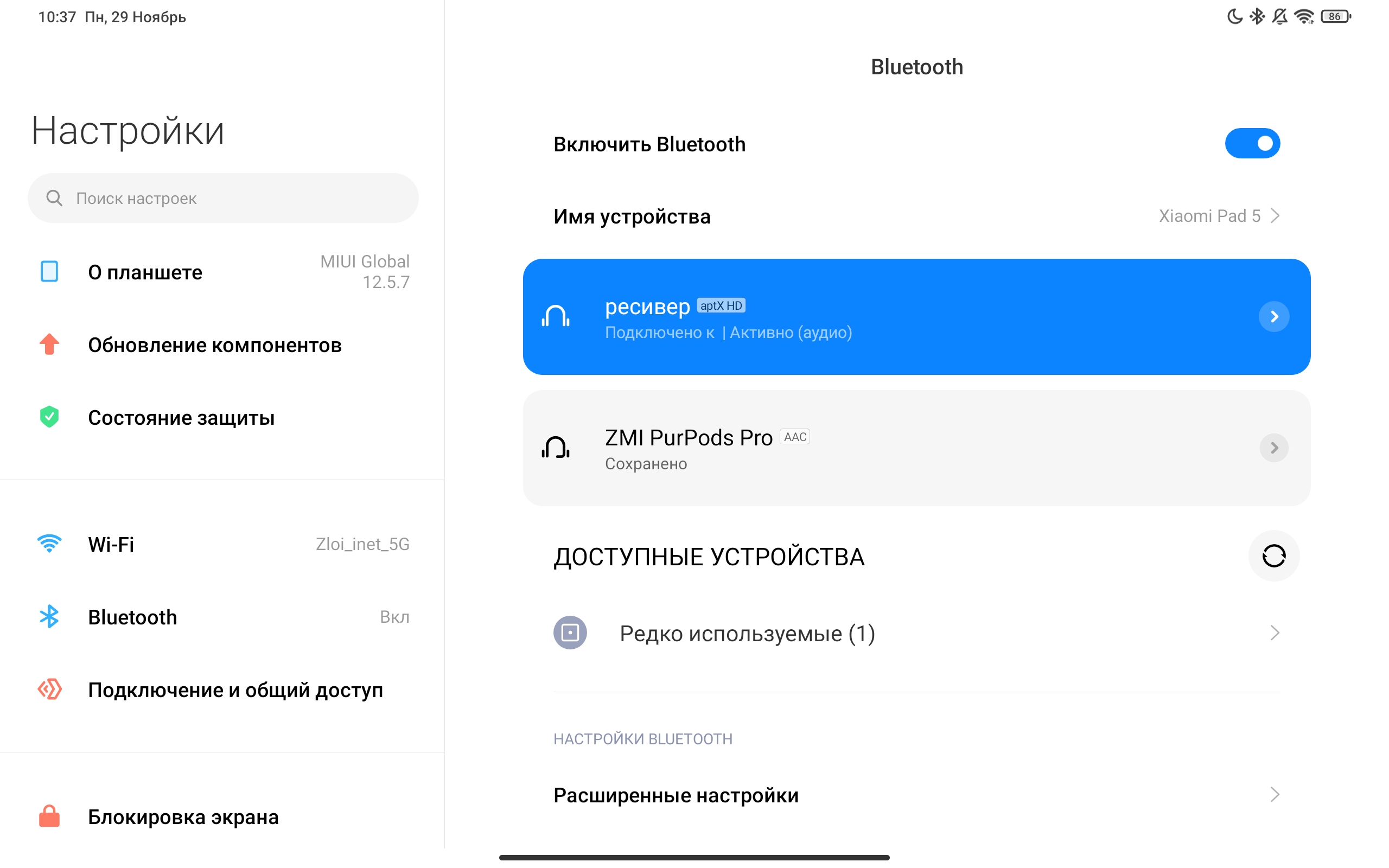
Task: Open Расширенные настройки chevron
Action: (x=1274, y=795)
